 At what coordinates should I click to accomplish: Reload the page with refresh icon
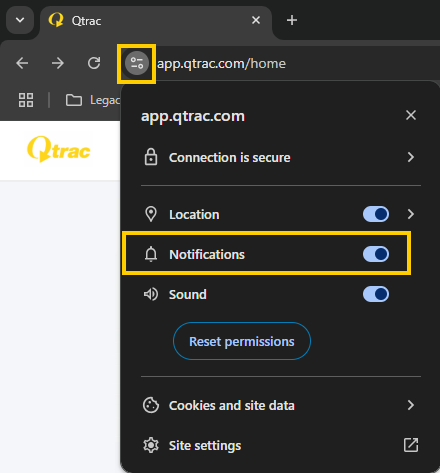point(94,63)
